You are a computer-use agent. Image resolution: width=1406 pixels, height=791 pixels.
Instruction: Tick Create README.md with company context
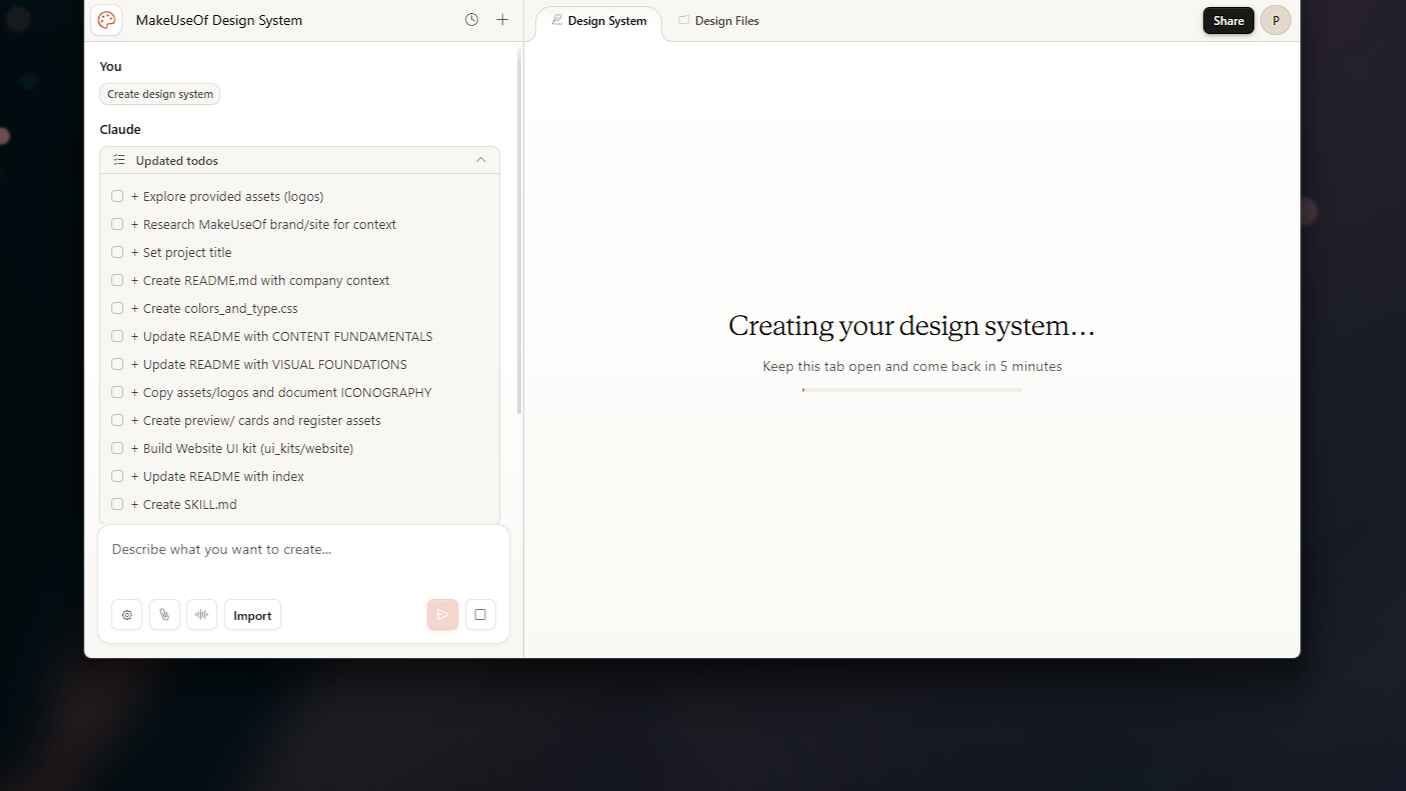click(x=117, y=280)
